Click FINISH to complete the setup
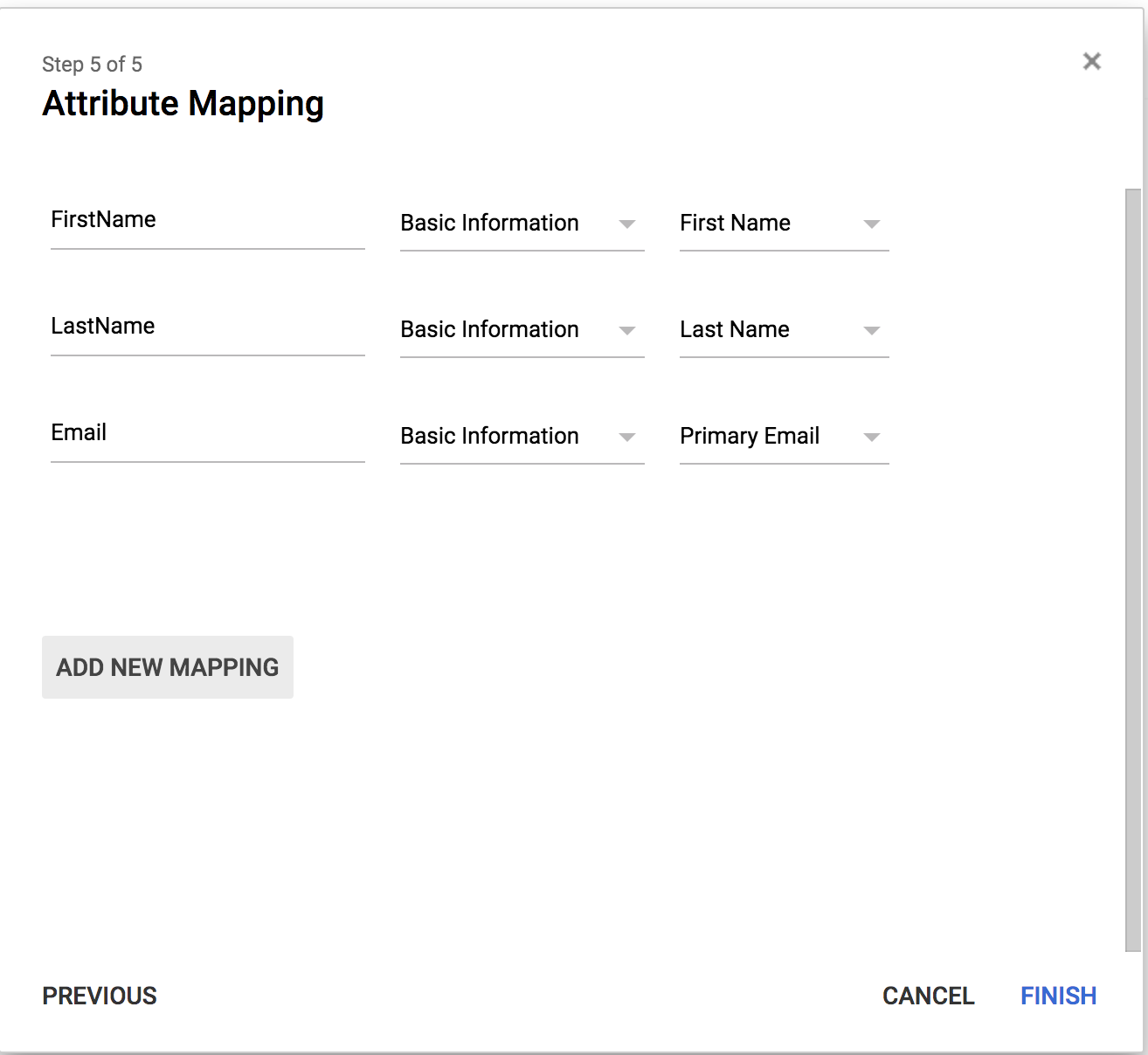Screen dimensions: 1148x1055 (1058, 996)
